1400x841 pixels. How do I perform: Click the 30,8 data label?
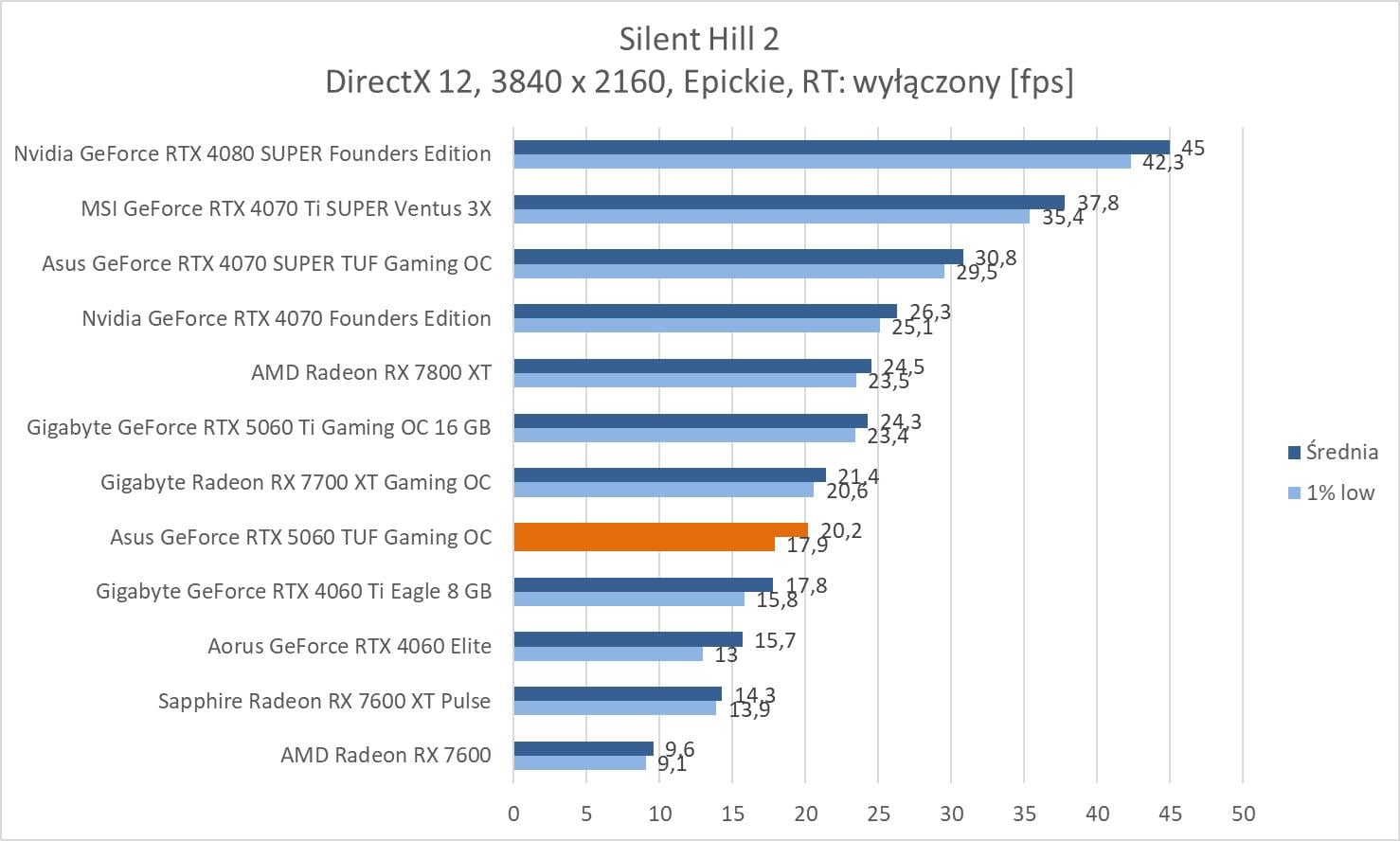point(996,258)
